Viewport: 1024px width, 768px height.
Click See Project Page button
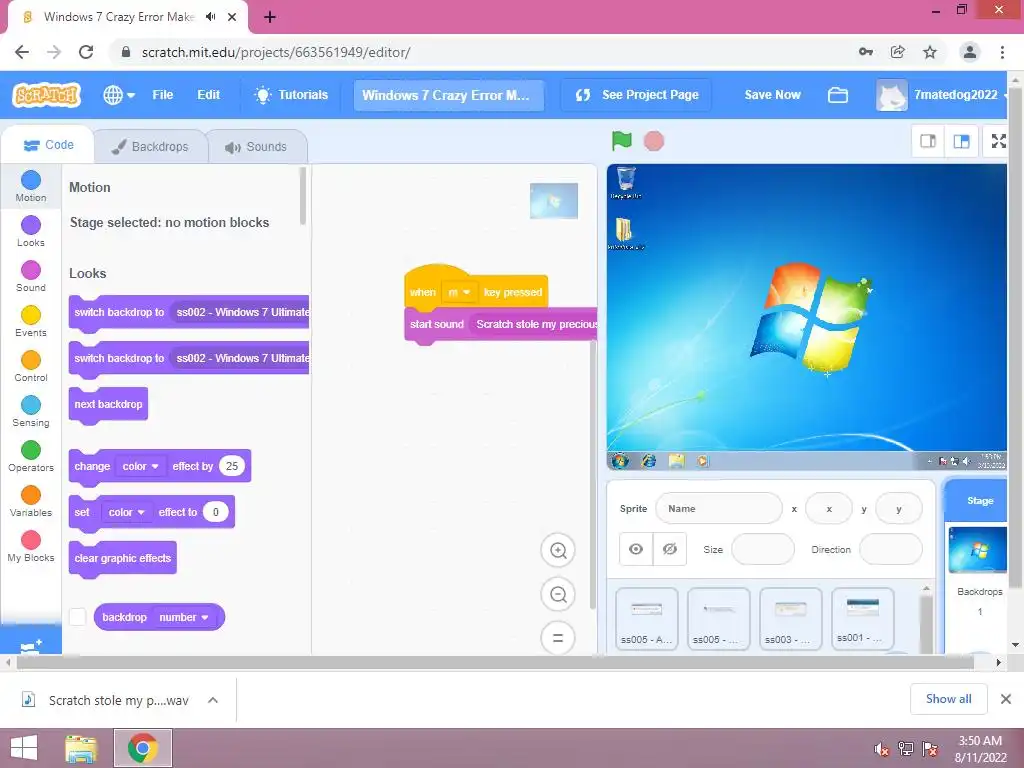coord(637,95)
